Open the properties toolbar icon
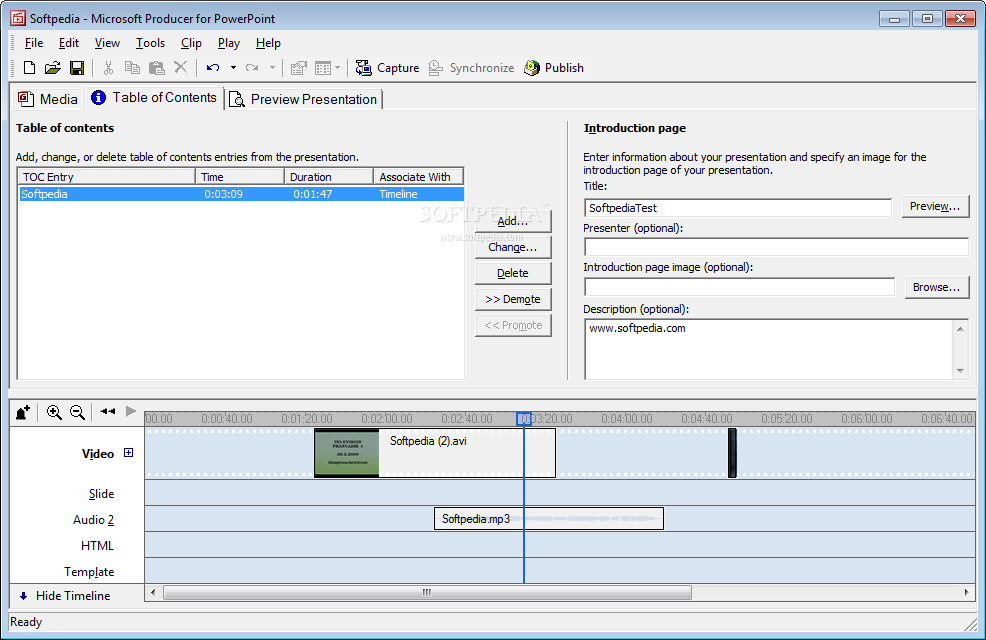Screen dimensions: 986x640 pyautogui.click(x=299, y=68)
